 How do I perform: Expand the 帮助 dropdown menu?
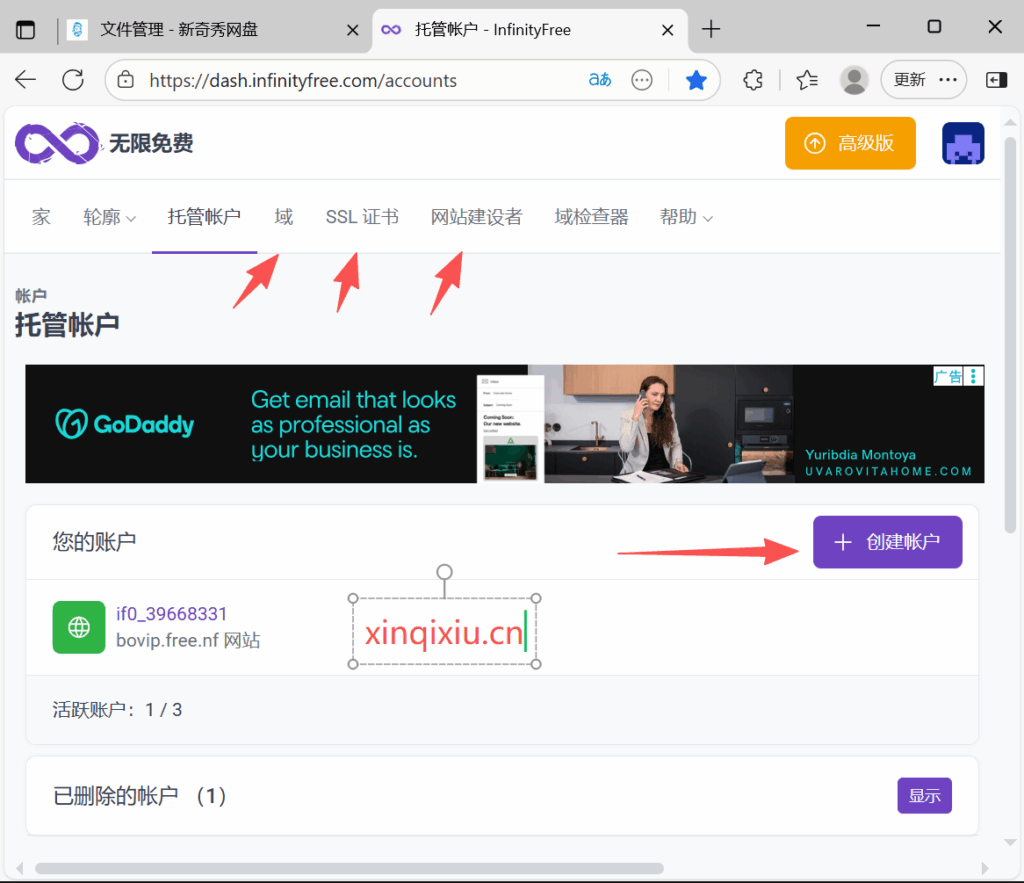686,217
